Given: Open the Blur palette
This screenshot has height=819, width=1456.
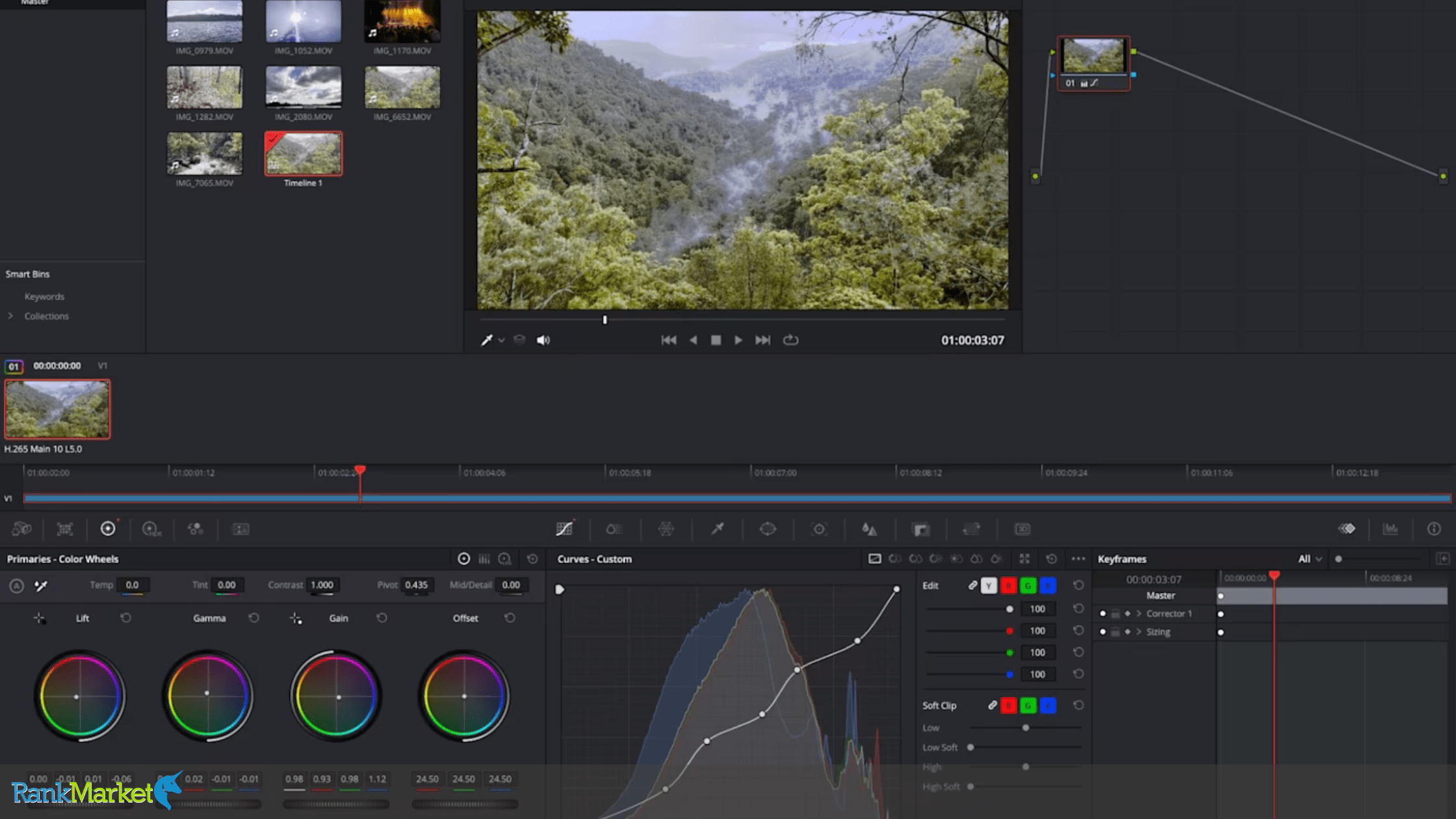Looking at the screenshot, I should tap(870, 529).
